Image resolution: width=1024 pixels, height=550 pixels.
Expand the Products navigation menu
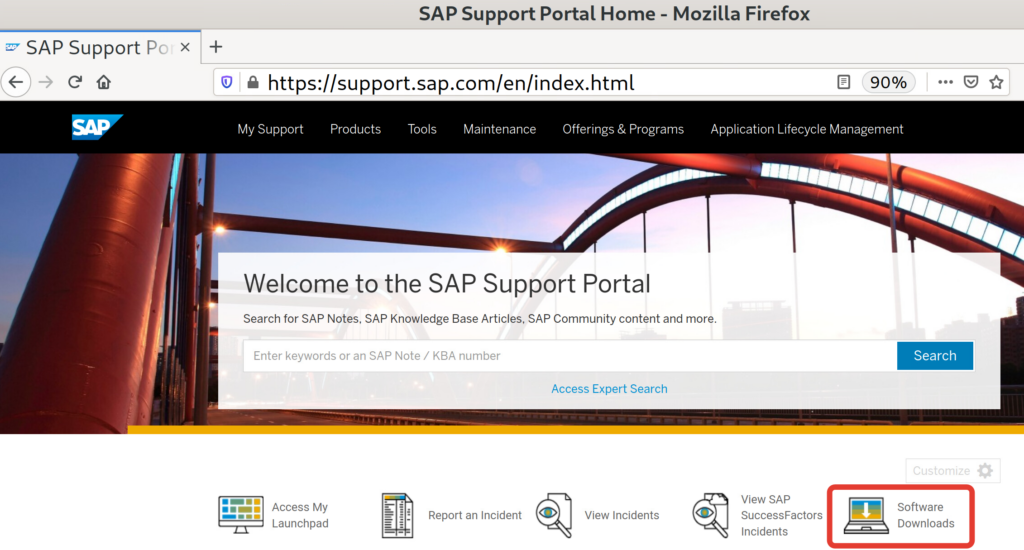pyautogui.click(x=355, y=129)
